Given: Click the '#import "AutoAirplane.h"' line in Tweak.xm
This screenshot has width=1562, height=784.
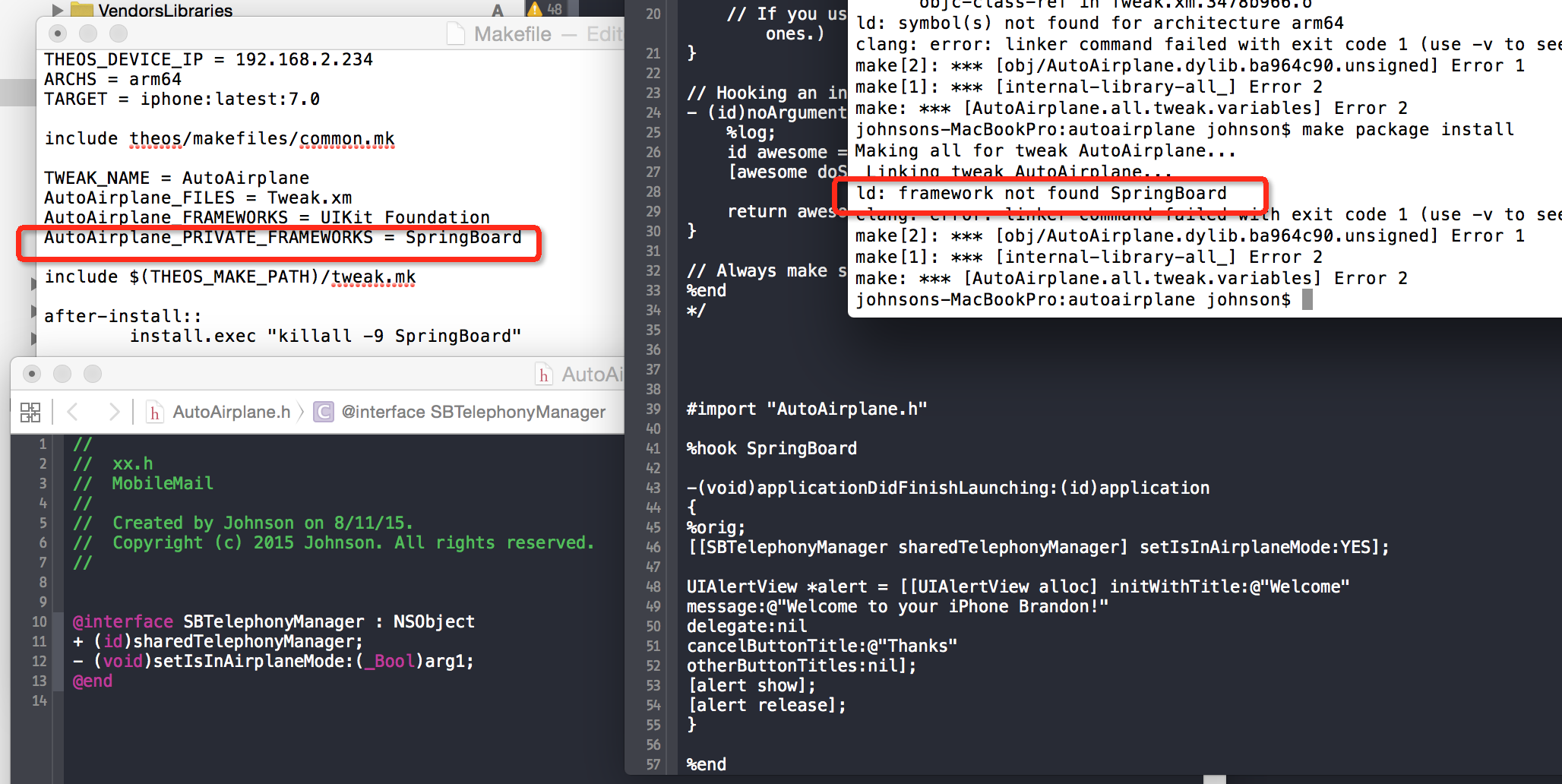Looking at the screenshot, I should pos(807,409).
